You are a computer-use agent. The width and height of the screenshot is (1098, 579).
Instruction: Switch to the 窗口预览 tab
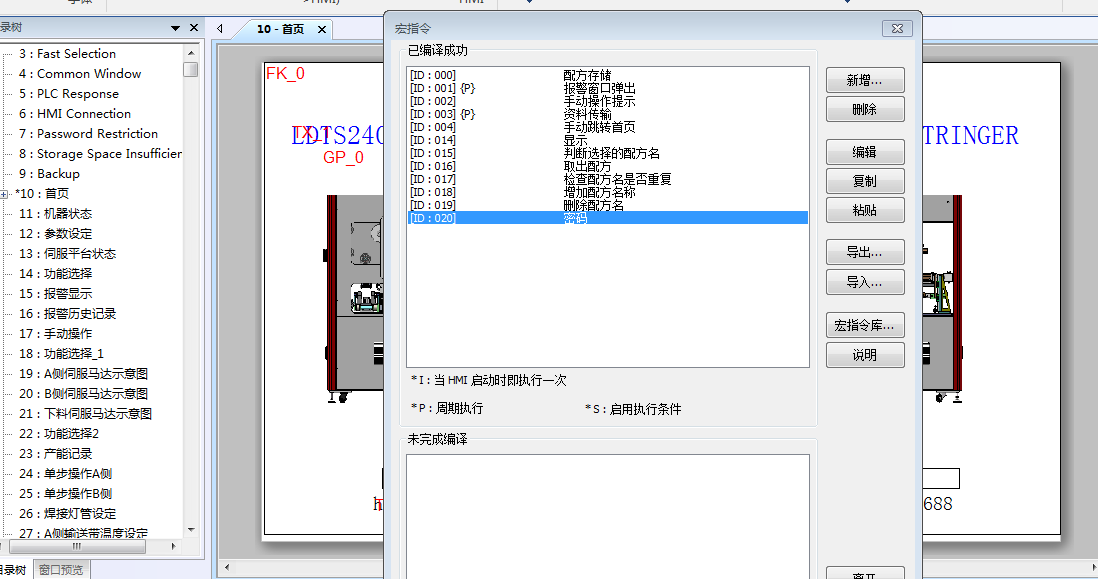[x=62, y=570]
